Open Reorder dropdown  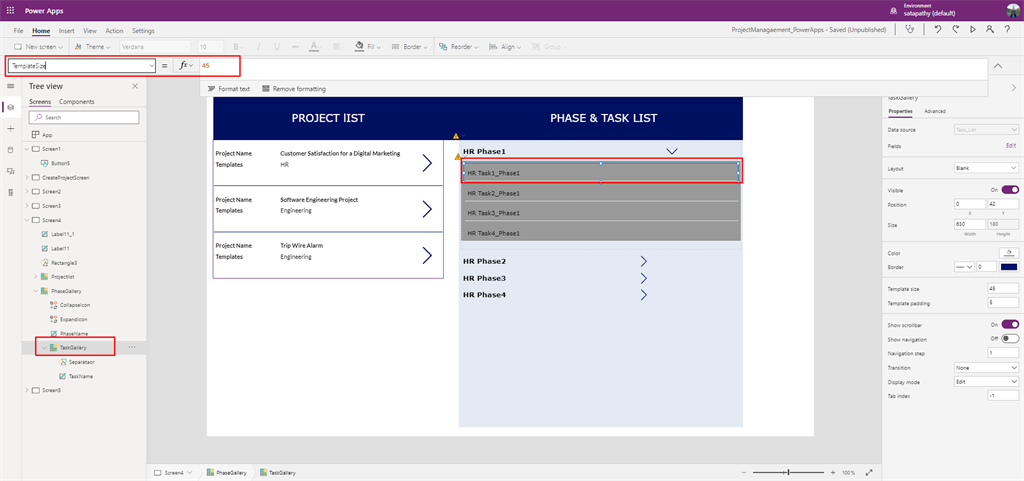click(x=459, y=47)
